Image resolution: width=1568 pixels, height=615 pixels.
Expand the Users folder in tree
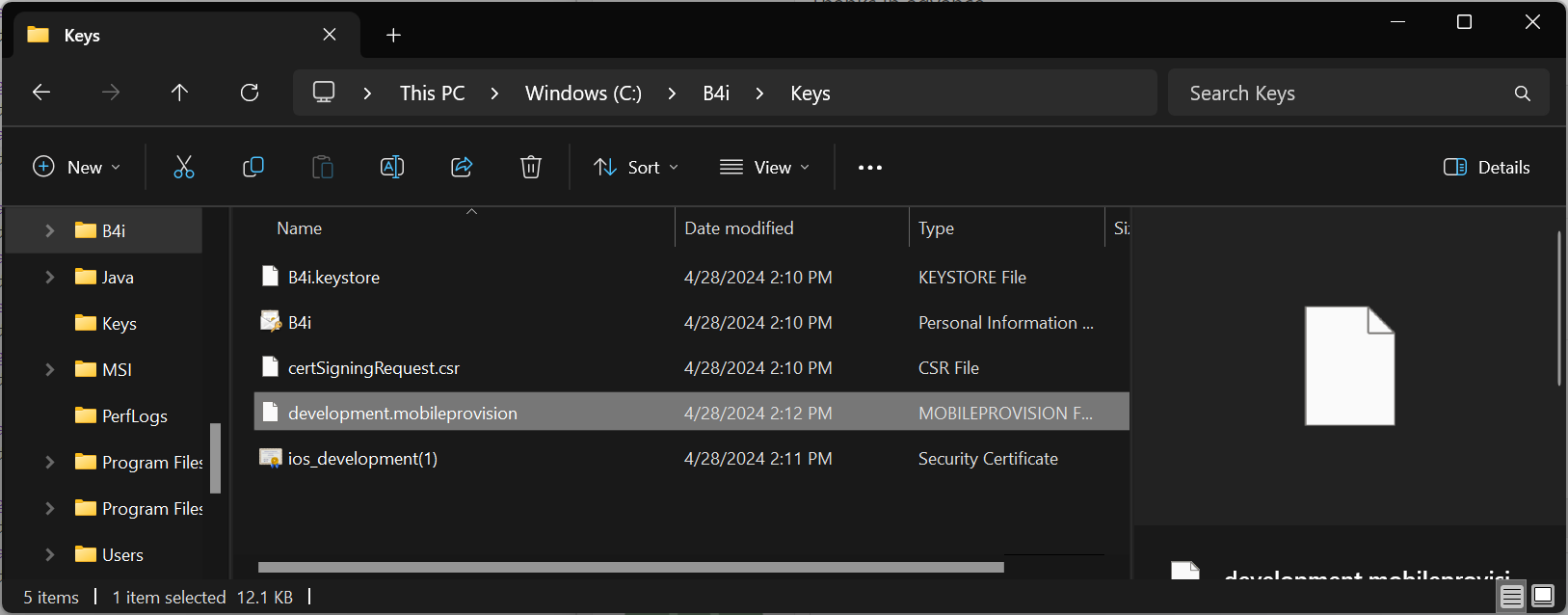[x=50, y=554]
